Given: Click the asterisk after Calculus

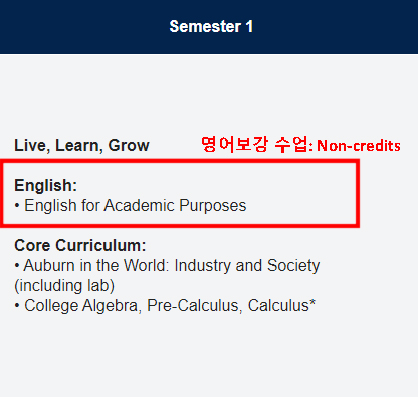Looking at the screenshot, I should pos(312,303).
